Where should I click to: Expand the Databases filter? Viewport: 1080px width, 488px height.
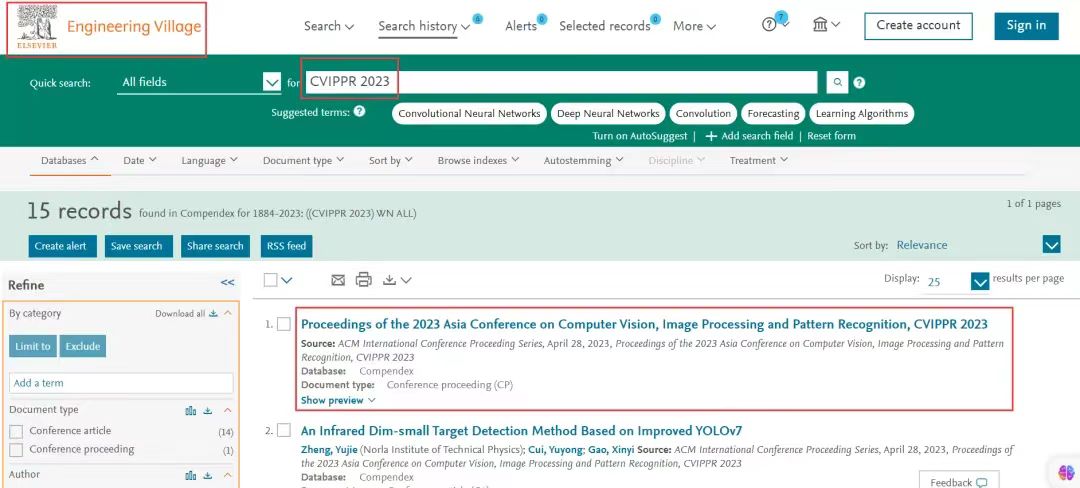(x=70, y=160)
